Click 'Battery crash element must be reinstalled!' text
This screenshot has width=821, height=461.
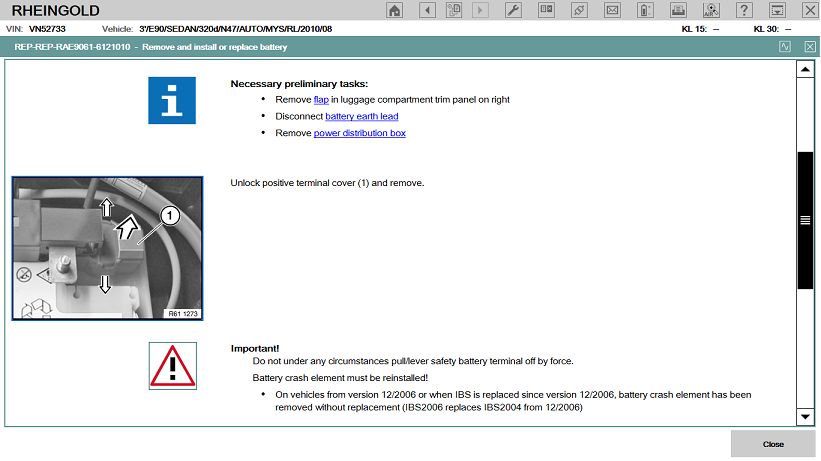click(x=340, y=378)
